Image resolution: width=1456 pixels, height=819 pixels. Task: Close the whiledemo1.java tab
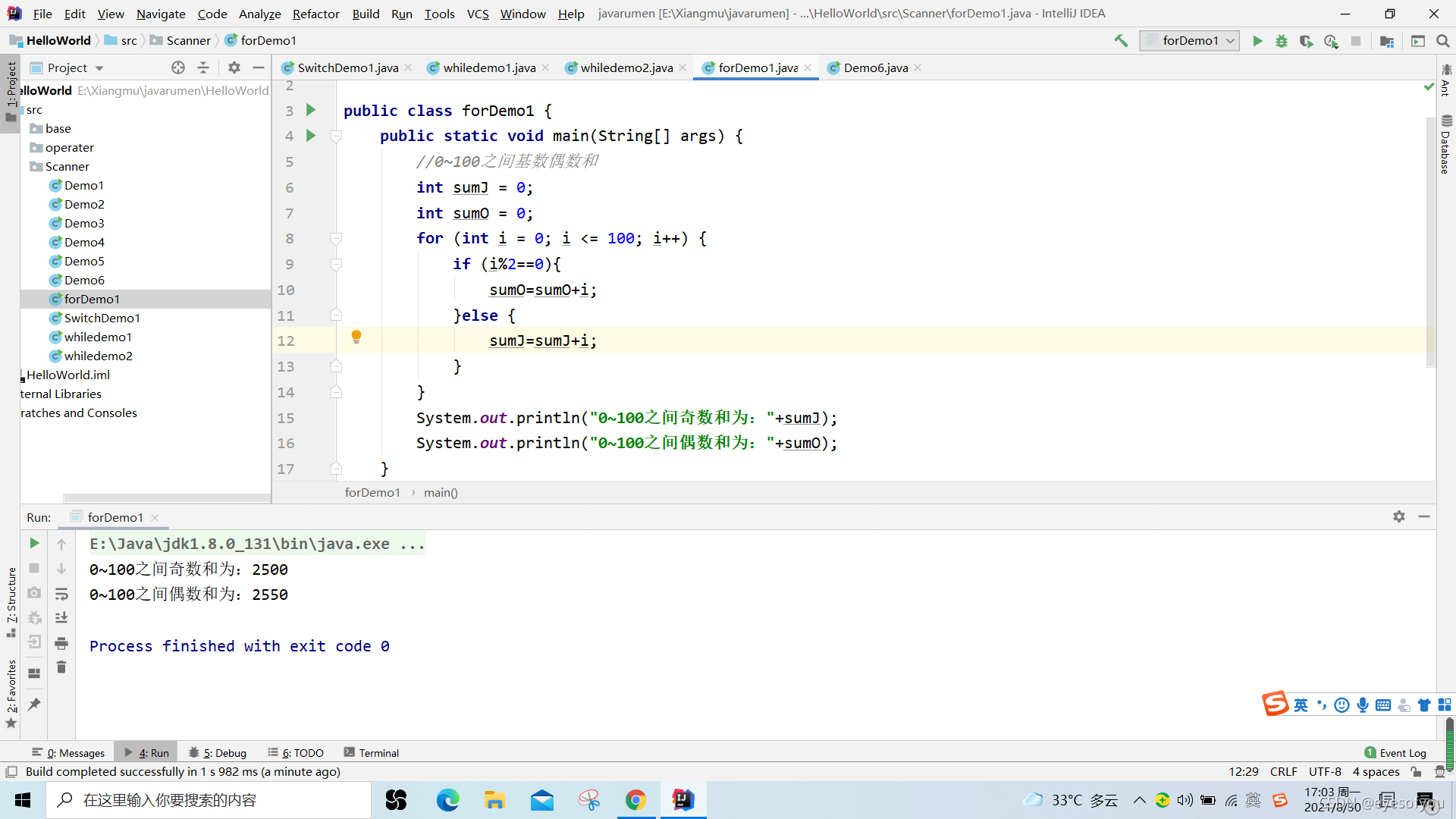pyautogui.click(x=546, y=67)
